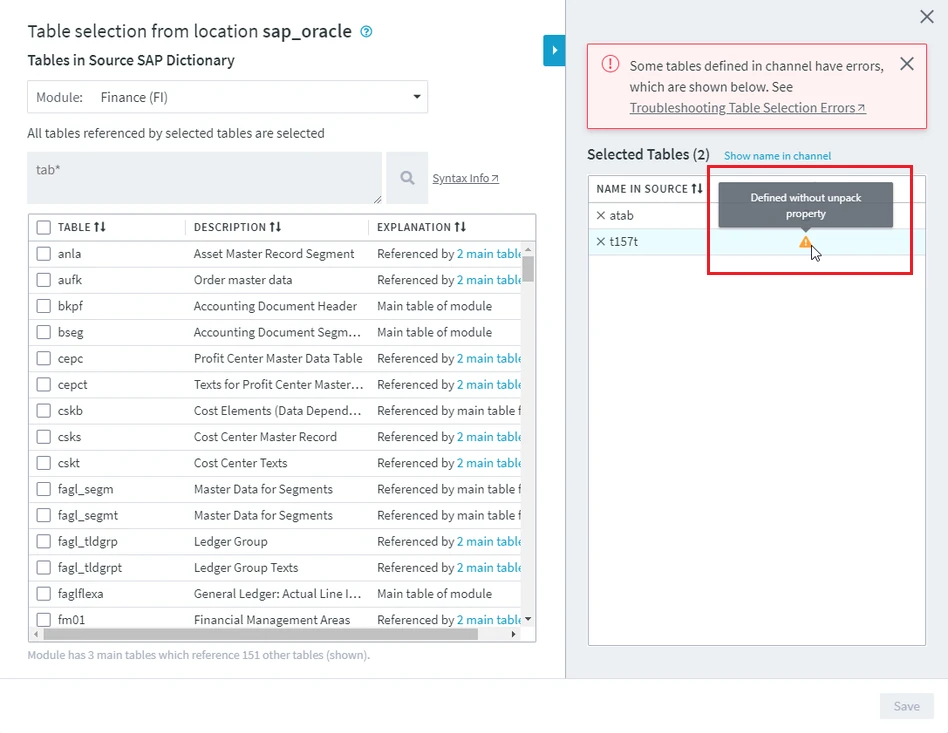Sort by Name in Source column
The height and width of the screenshot is (733, 948).
click(x=697, y=189)
